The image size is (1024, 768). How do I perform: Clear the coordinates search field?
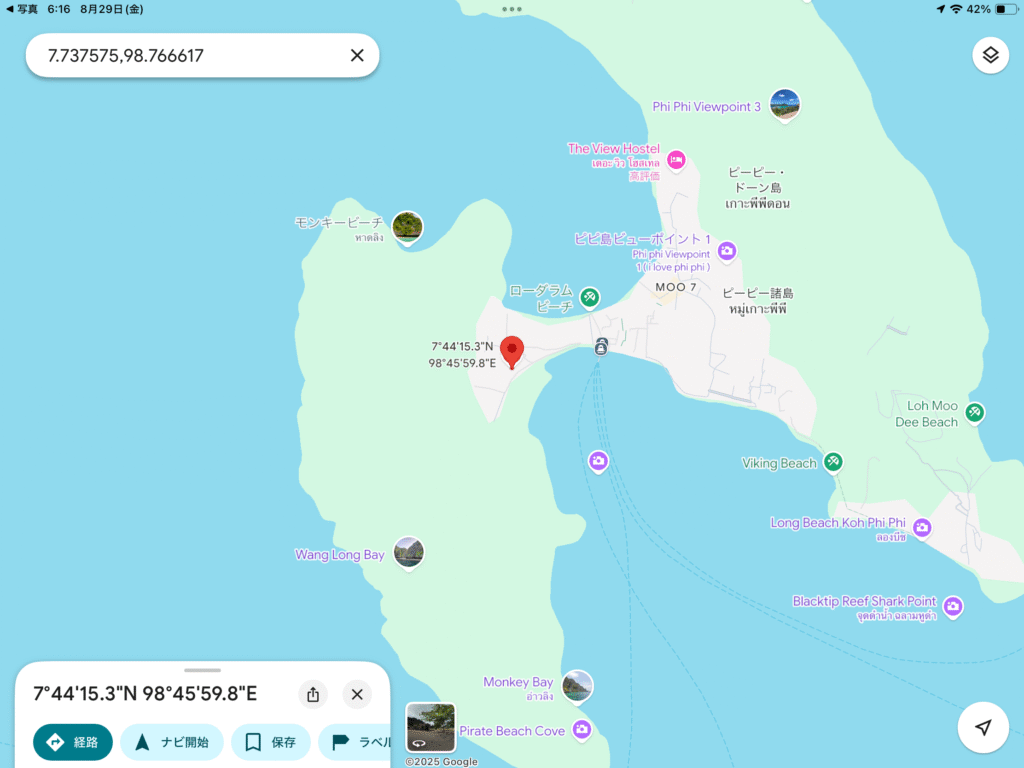(x=357, y=56)
